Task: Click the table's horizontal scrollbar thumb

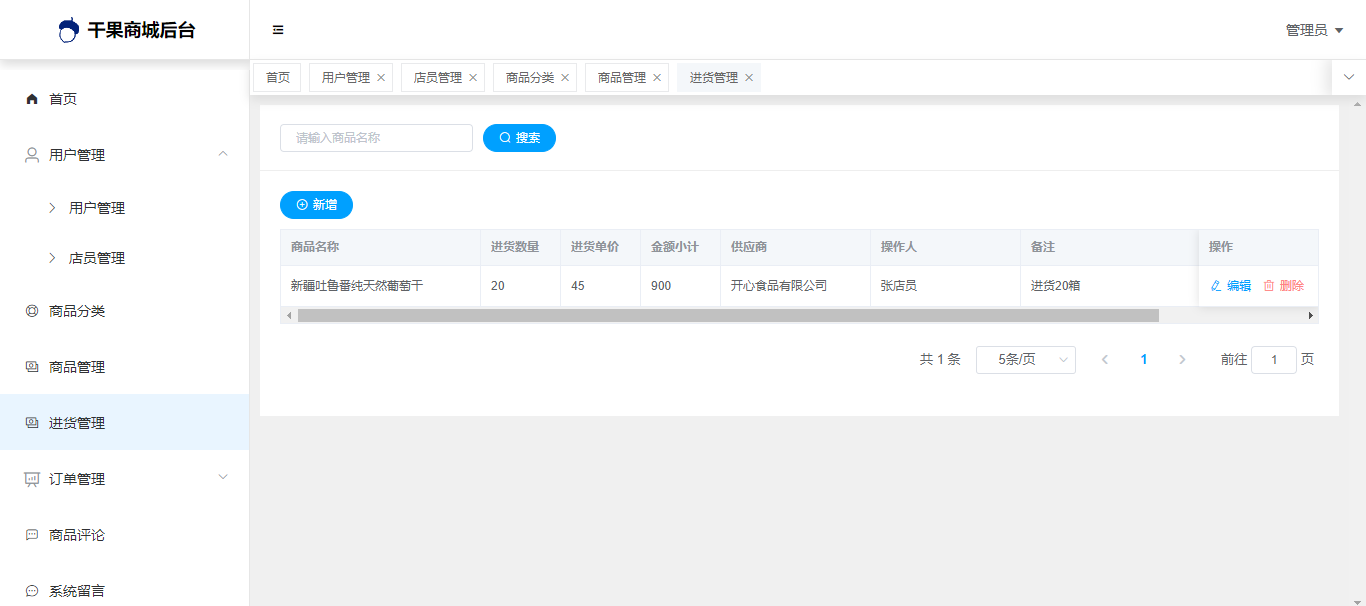Action: coord(727,316)
